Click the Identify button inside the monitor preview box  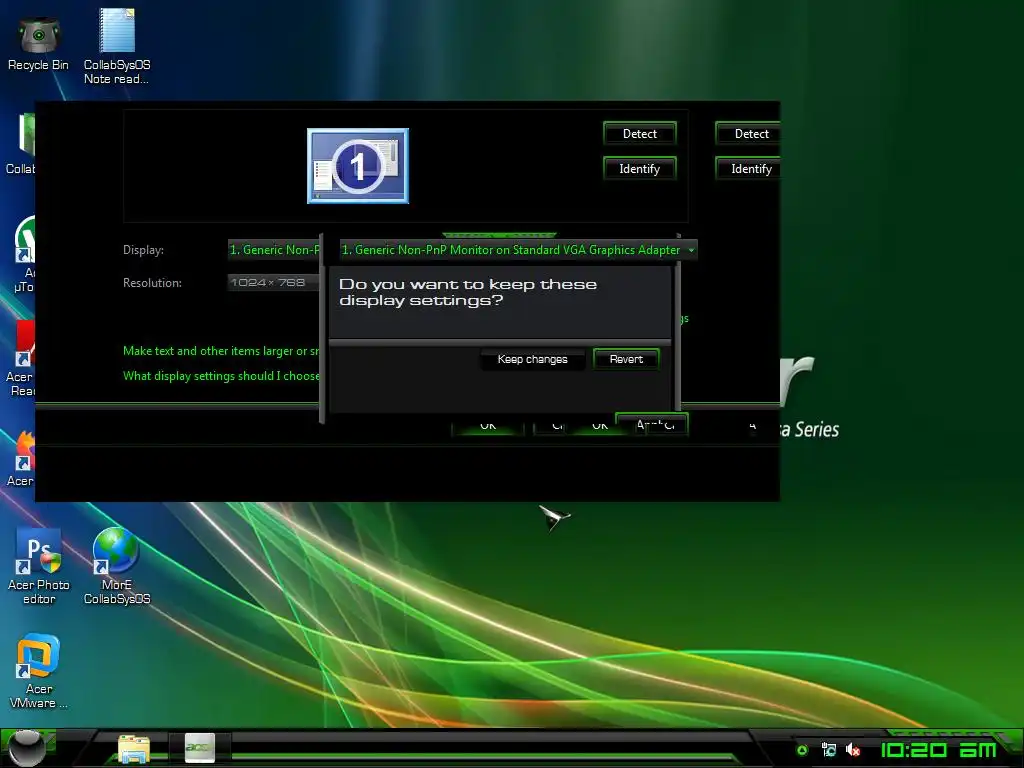pyautogui.click(x=639, y=168)
